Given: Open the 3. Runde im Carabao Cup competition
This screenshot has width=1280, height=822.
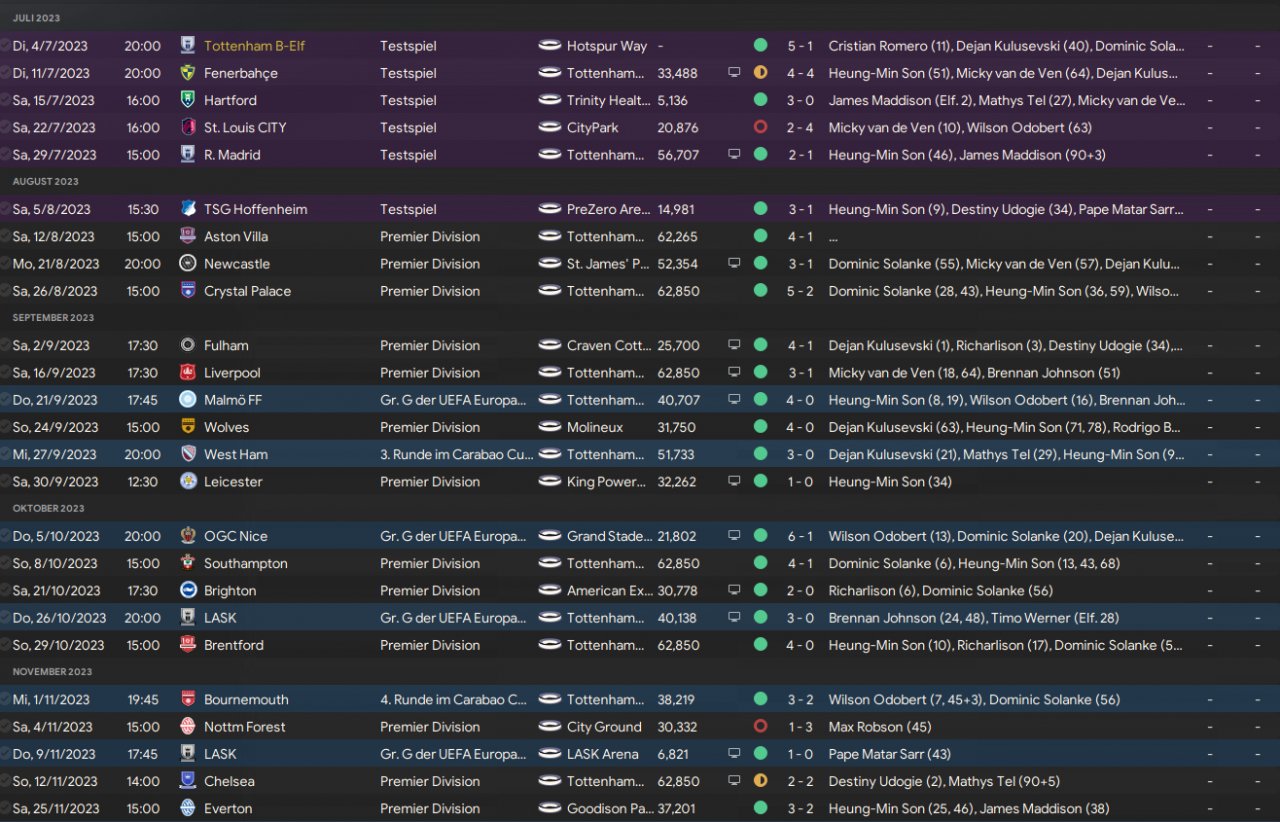Looking at the screenshot, I should pos(452,454).
